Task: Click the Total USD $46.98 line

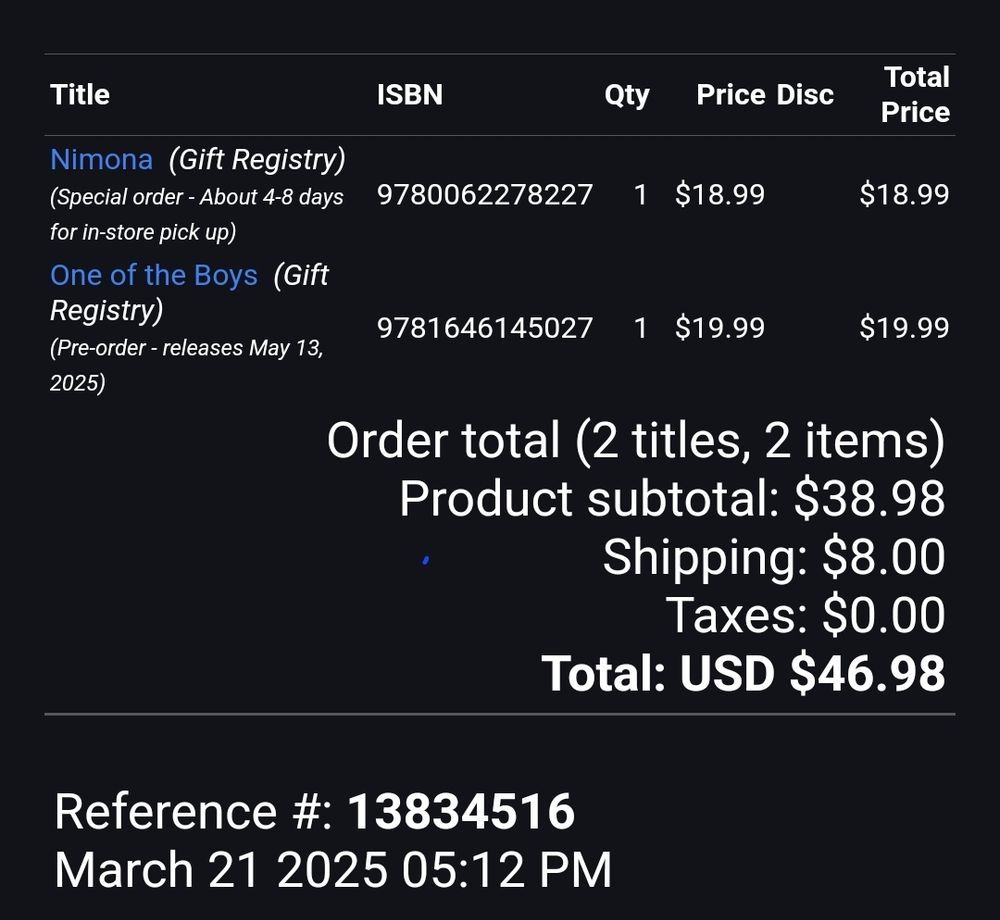Action: click(x=743, y=673)
